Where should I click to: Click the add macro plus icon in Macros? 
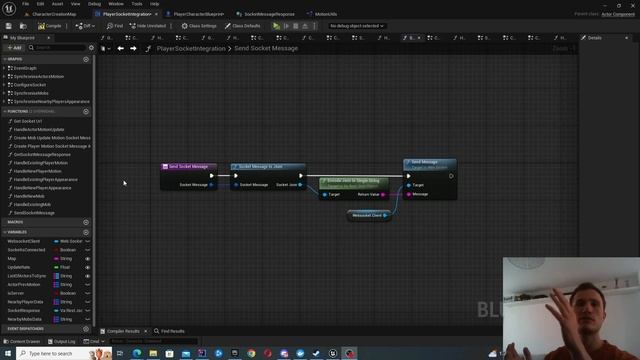(x=86, y=222)
